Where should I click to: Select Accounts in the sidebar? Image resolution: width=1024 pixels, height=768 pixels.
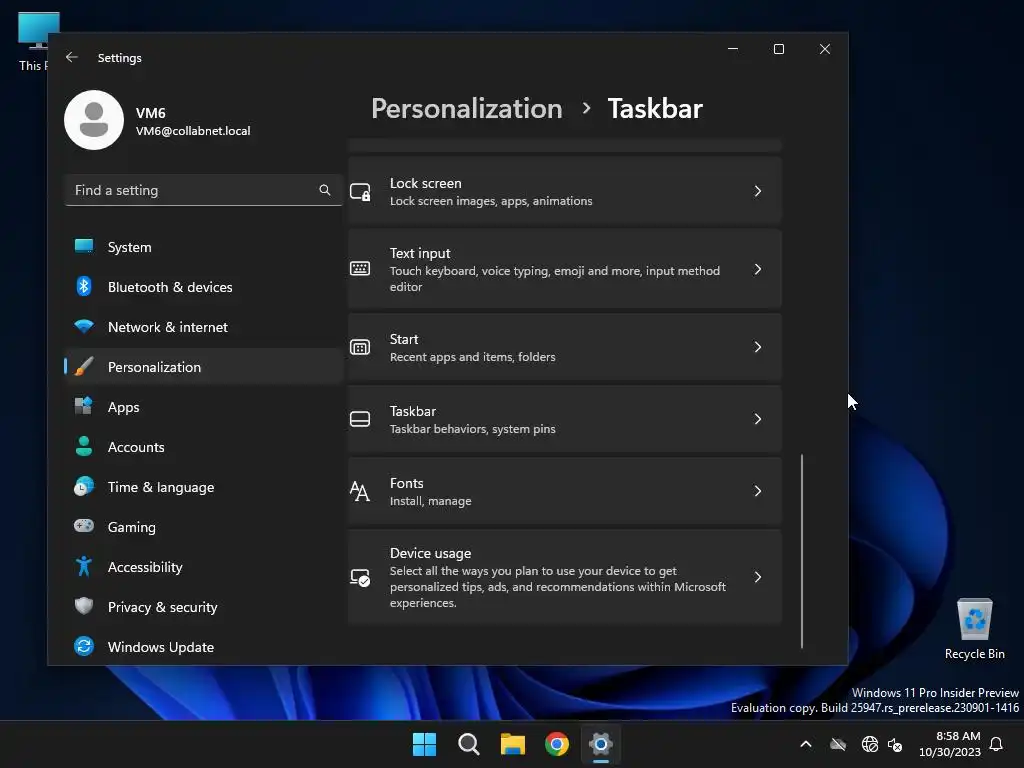pyautogui.click(x=204, y=447)
